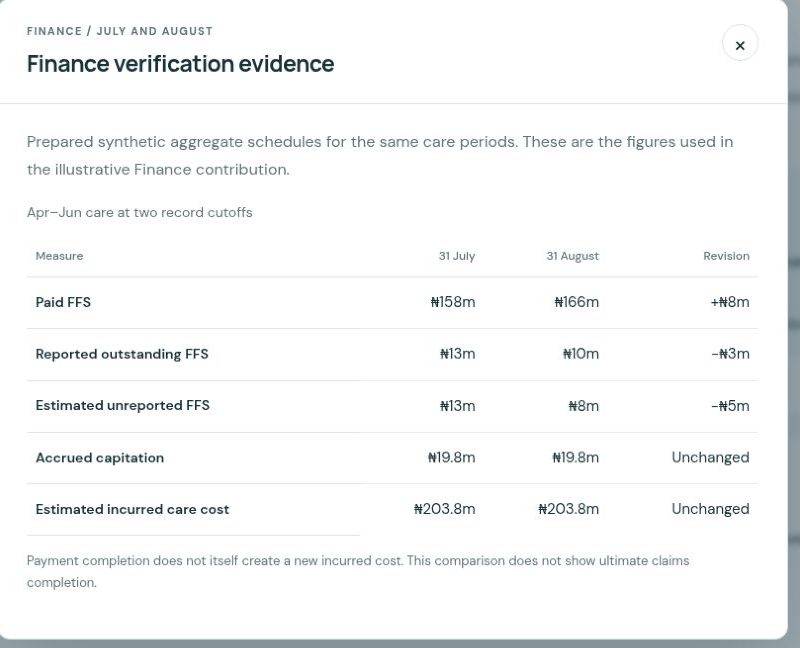Select the Estimated incurred care cost label
The width and height of the screenshot is (800, 648).
[x=132, y=509]
